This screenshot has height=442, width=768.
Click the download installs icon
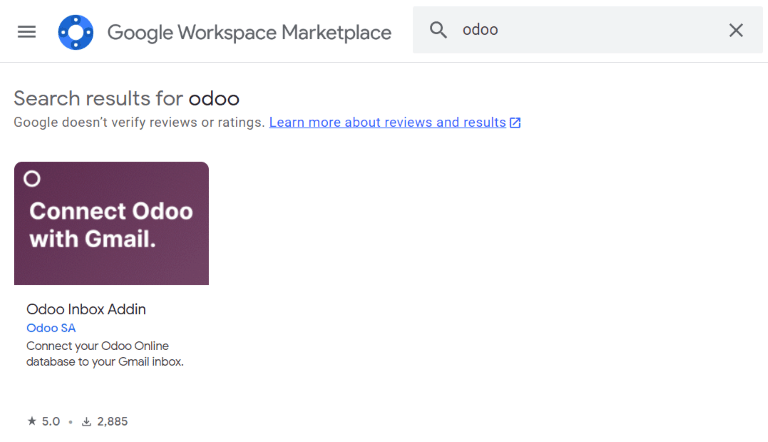pos(87,421)
